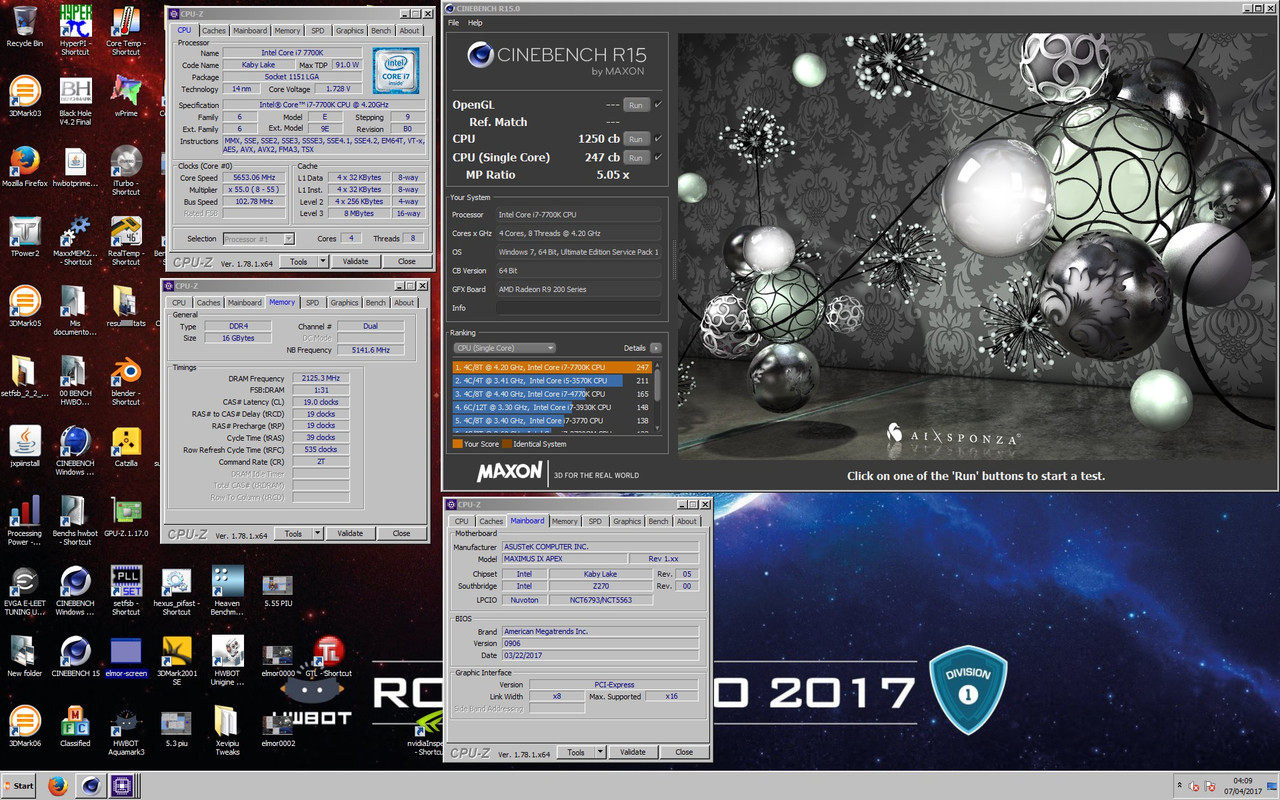Open the hexus_pifast shortcut

[176, 590]
